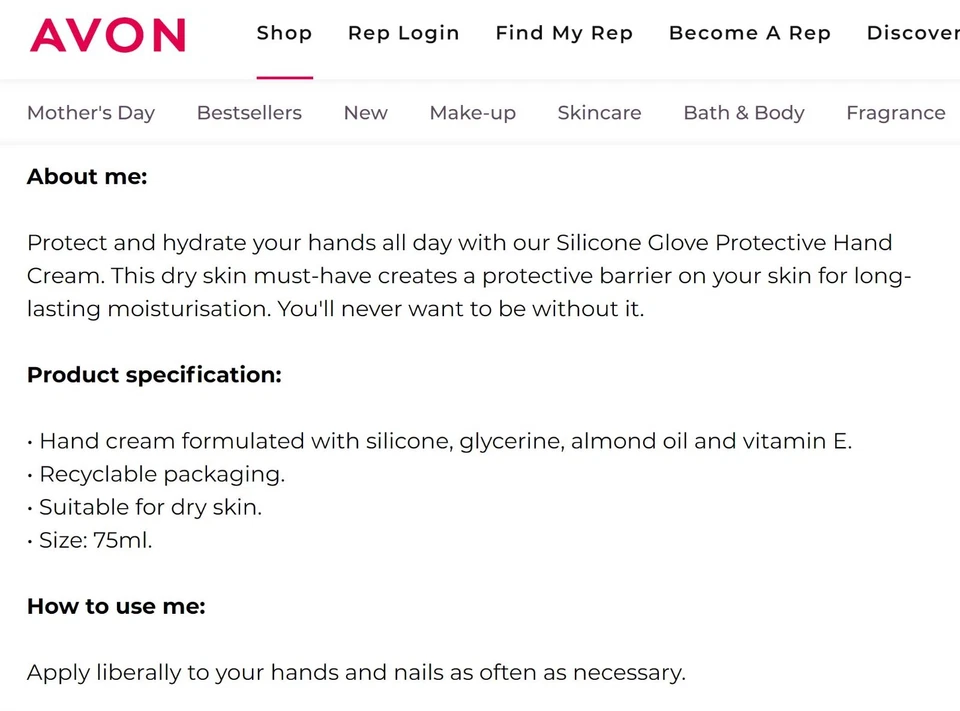Click the 'Product specification:' heading
The image size is (960, 711).
(154, 375)
